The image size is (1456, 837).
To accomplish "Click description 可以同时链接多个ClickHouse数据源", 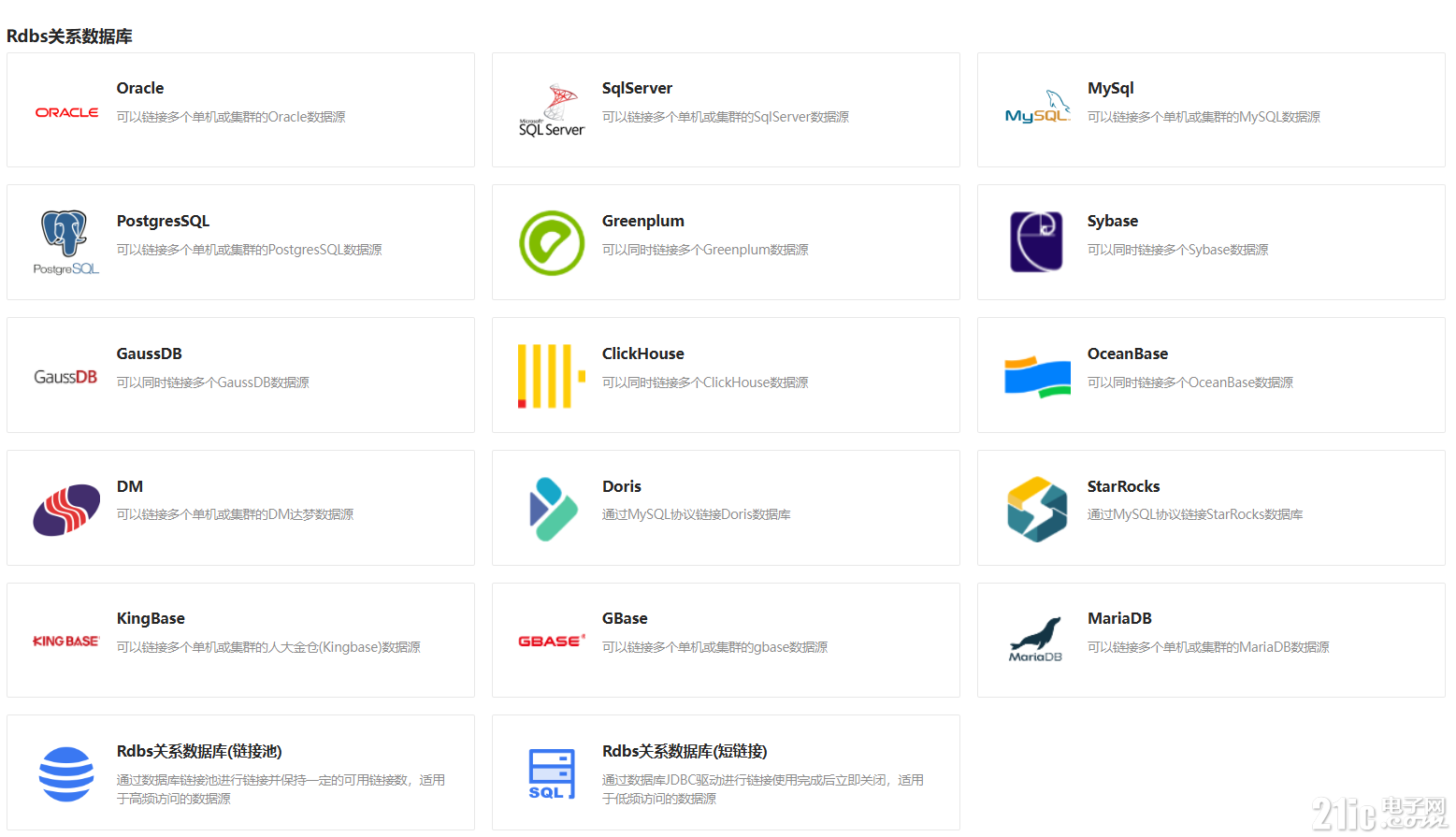I will [705, 382].
